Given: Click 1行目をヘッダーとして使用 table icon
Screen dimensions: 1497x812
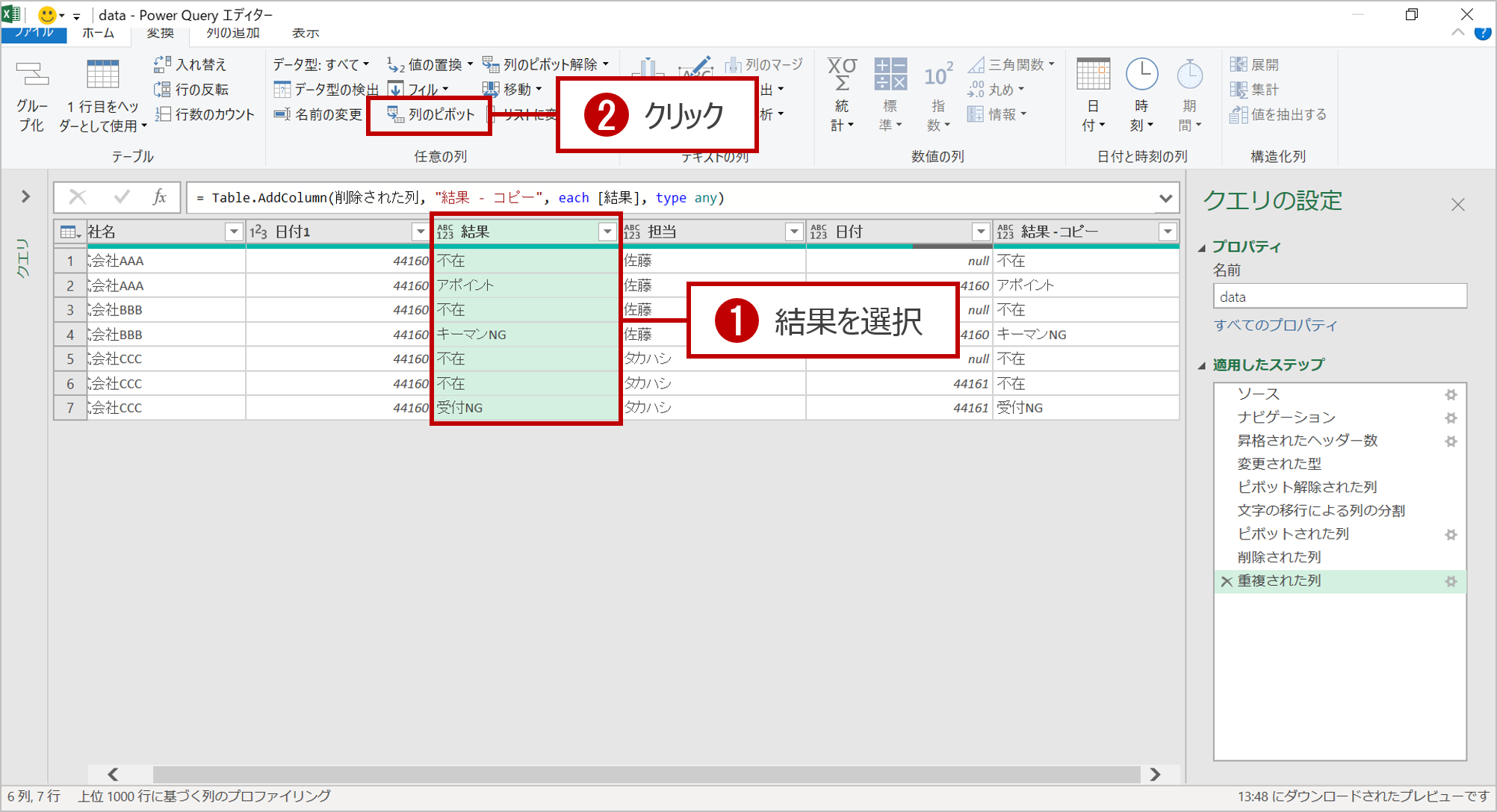Looking at the screenshot, I should click(x=102, y=75).
